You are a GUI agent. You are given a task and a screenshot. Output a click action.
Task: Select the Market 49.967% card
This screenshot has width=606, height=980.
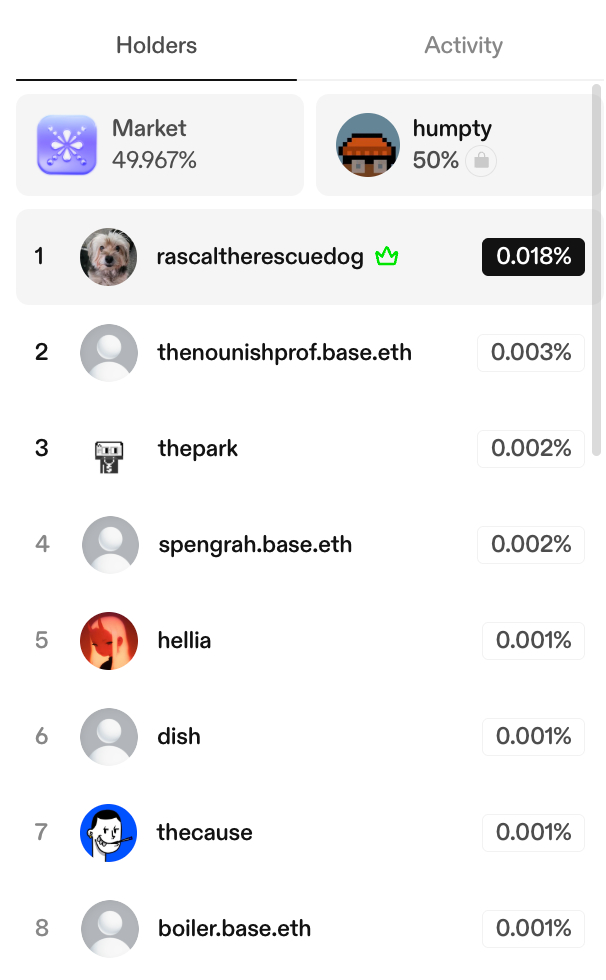(x=160, y=145)
